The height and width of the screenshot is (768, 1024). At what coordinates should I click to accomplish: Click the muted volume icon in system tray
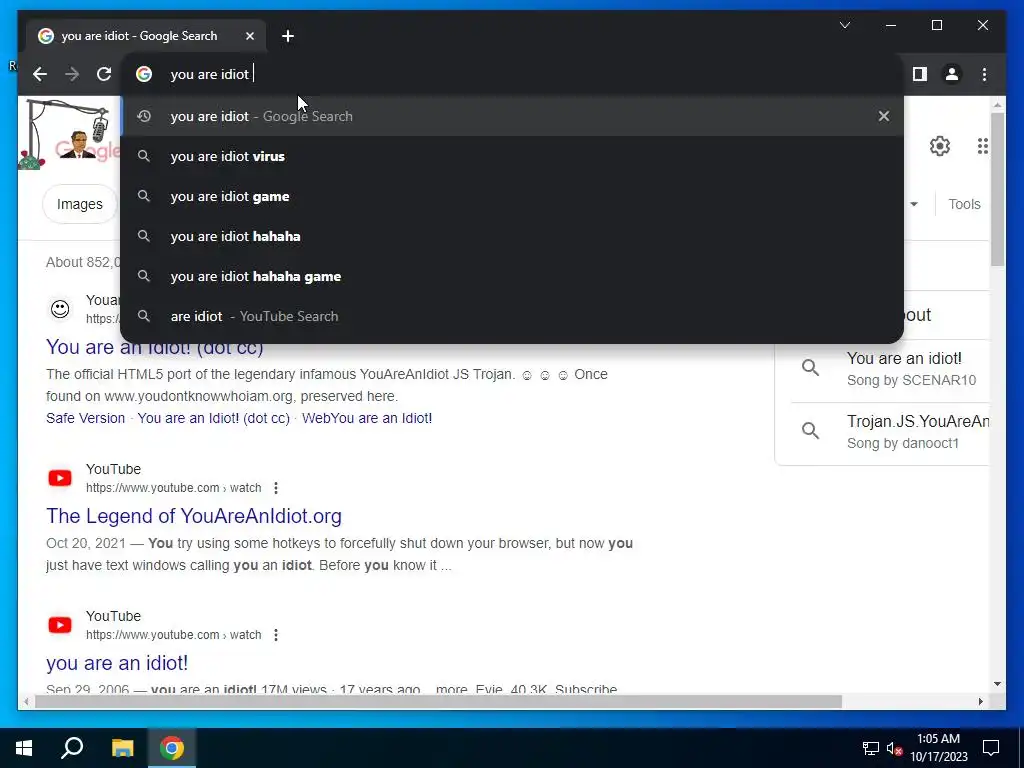click(x=894, y=748)
